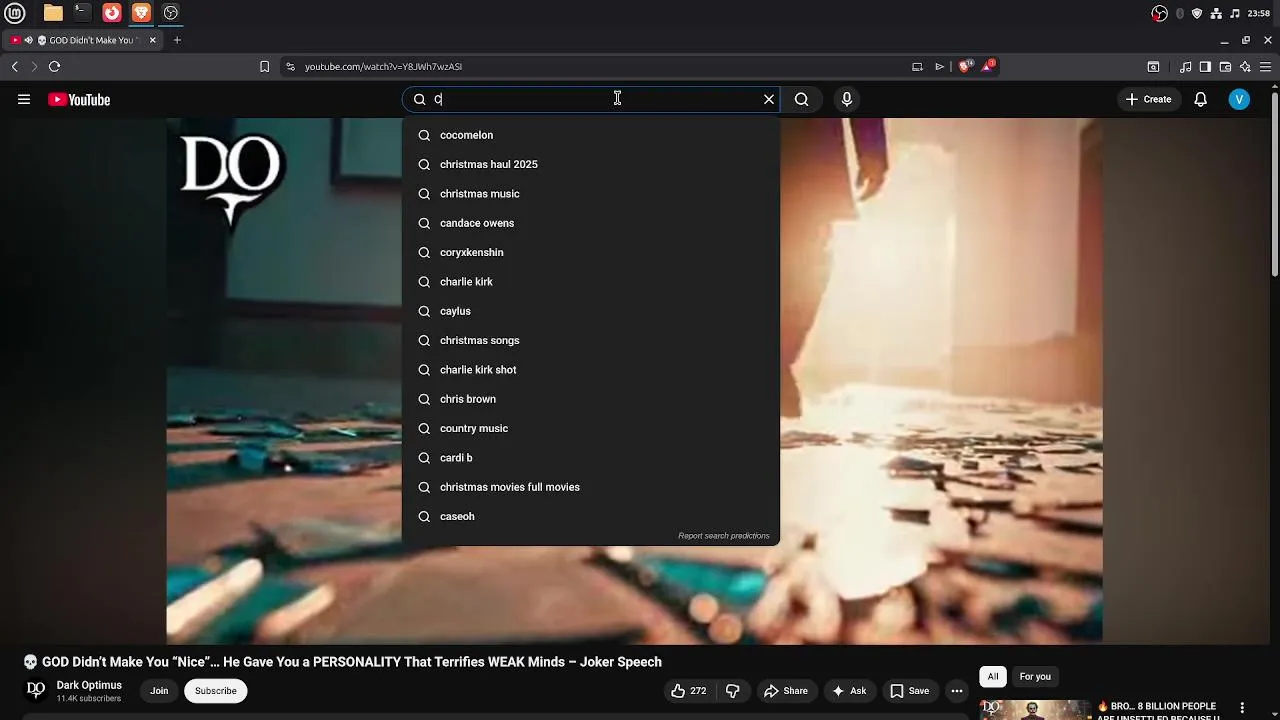Go to the YouTube home logo
Image resolution: width=1280 pixels, height=720 pixels.
(x=79, y=99)
